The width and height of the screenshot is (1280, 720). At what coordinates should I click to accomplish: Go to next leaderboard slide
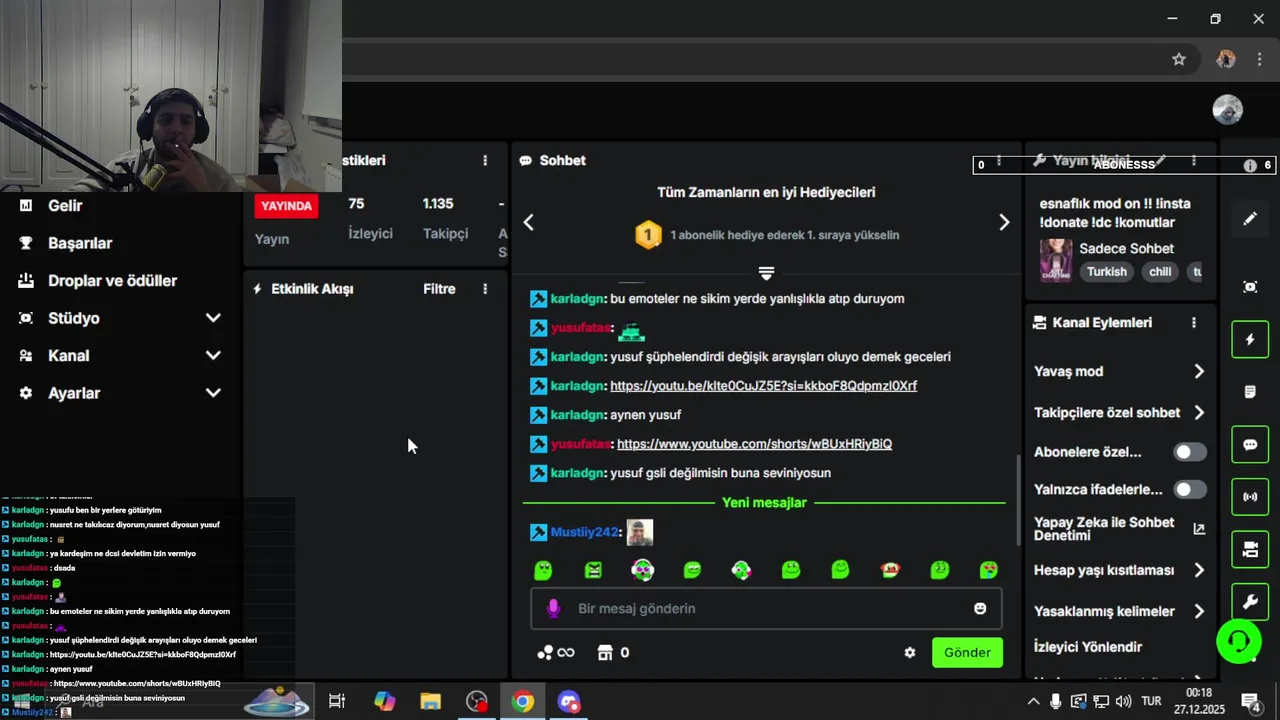(x=1004, y=223)
